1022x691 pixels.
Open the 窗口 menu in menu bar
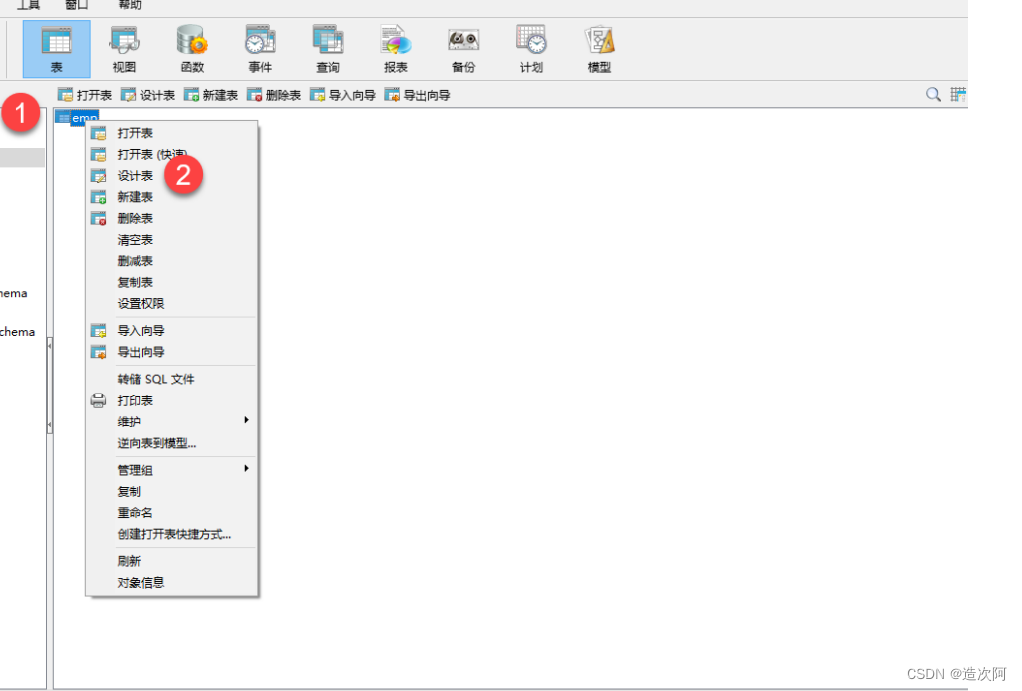pos(76,5)
